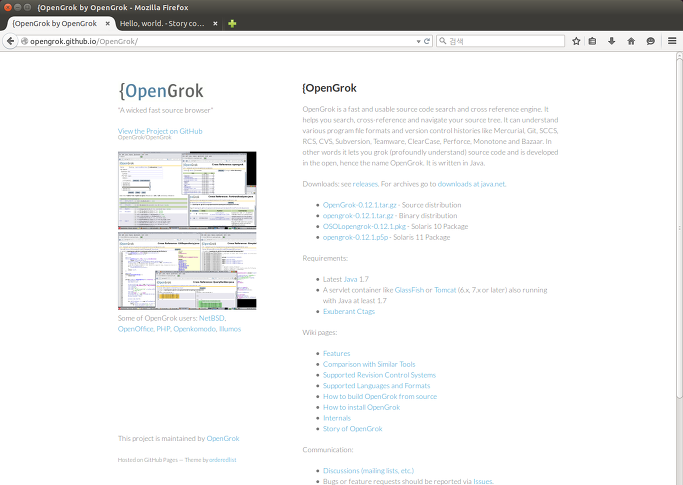Download OSOLopengrok-0.12.1.pkg package
Viewport: 683px width, 485px height.
pos(364,227)
